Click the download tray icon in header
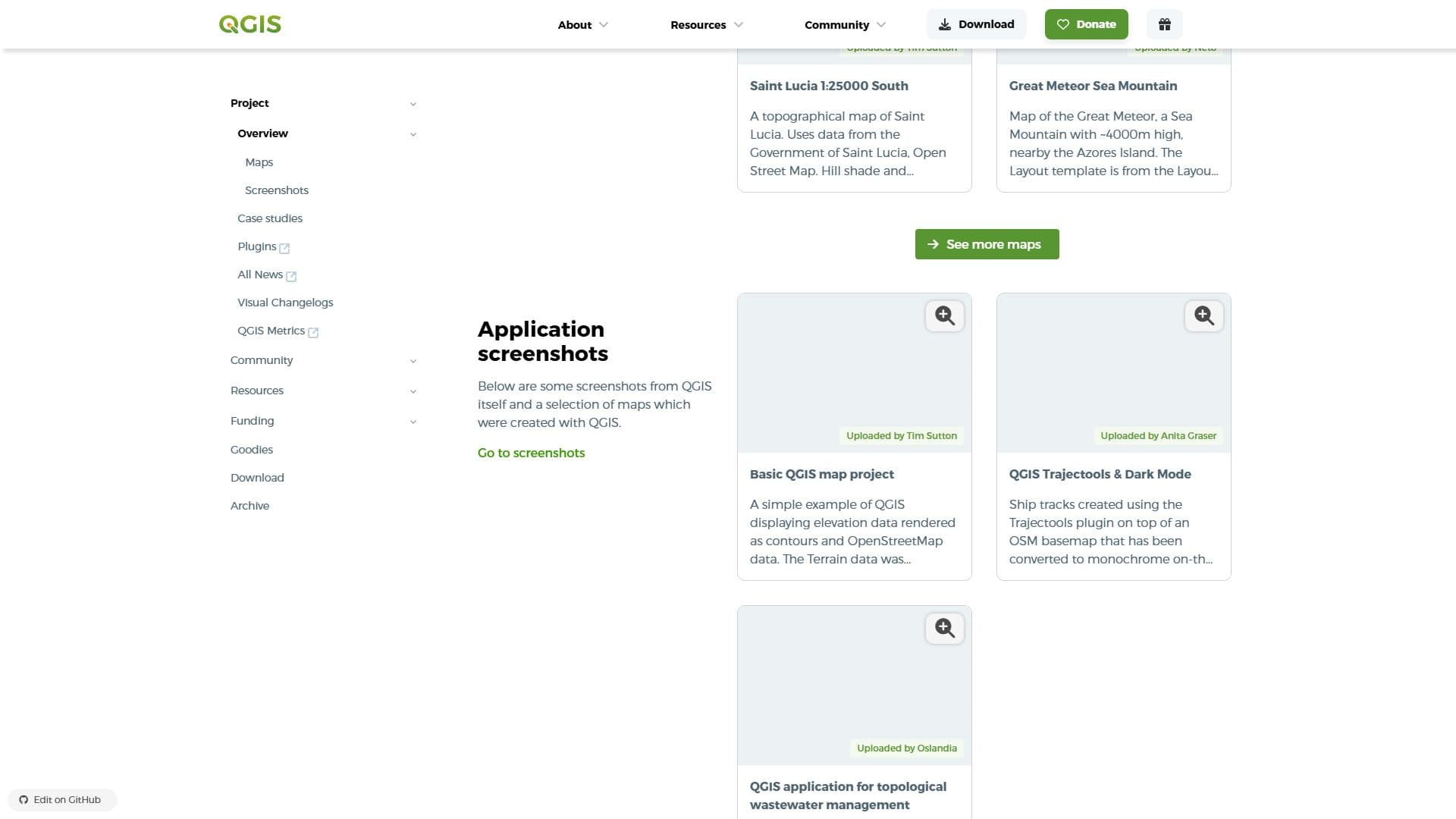This screenshot has width=1456, height=819. [x=945, y=24]
